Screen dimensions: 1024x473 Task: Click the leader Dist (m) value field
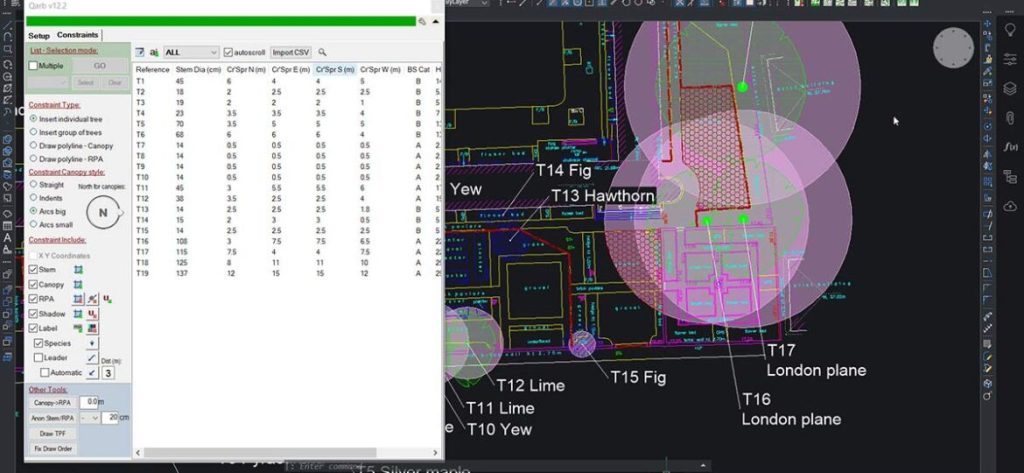(x=108, y=373)
